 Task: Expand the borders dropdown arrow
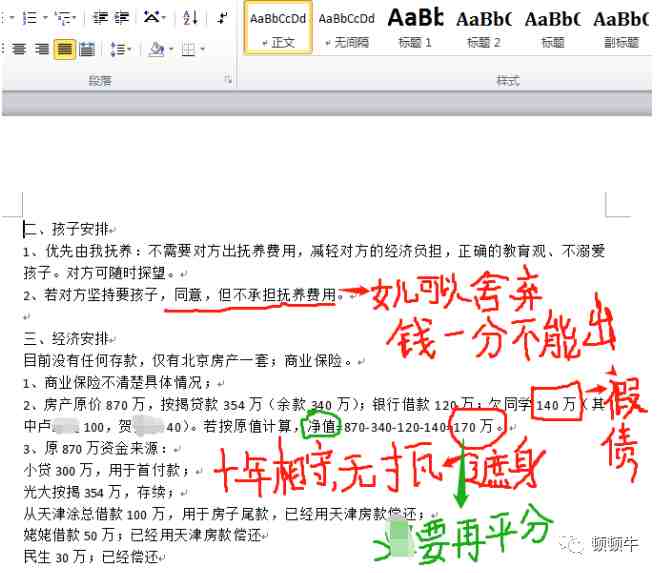[x=202, y=50]
